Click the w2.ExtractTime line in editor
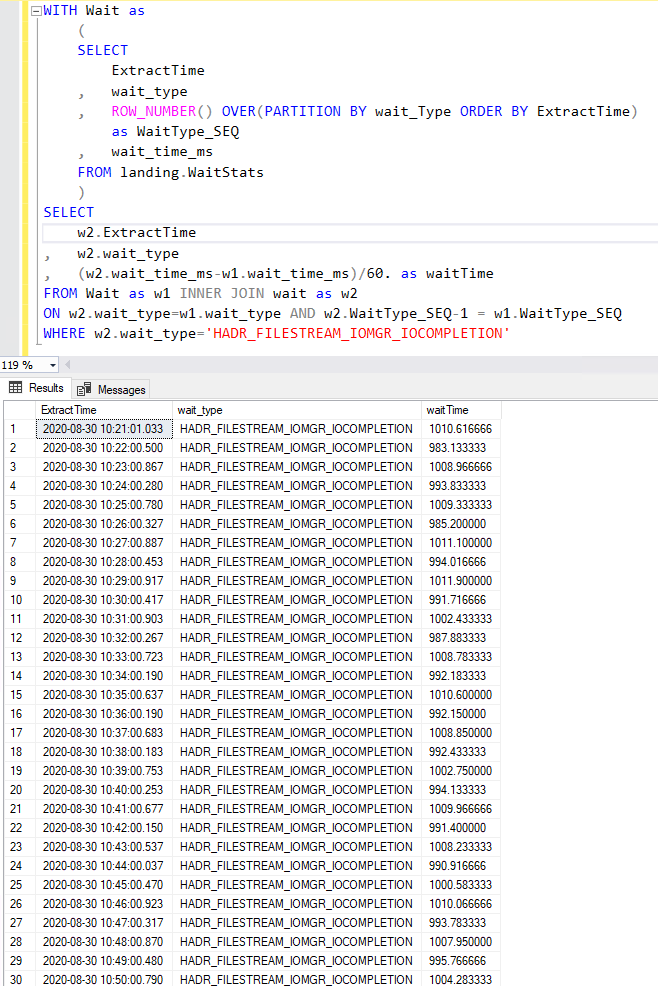The width and height of the screenshot is (658, 986). (136, 233)
